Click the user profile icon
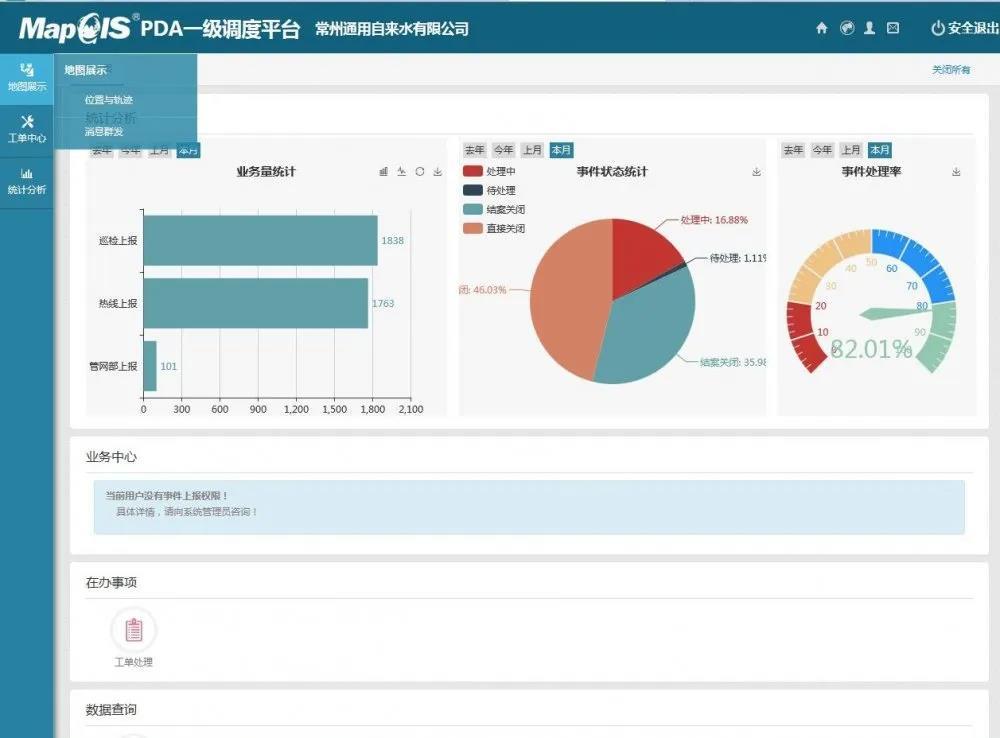 (x=870, y=29)
